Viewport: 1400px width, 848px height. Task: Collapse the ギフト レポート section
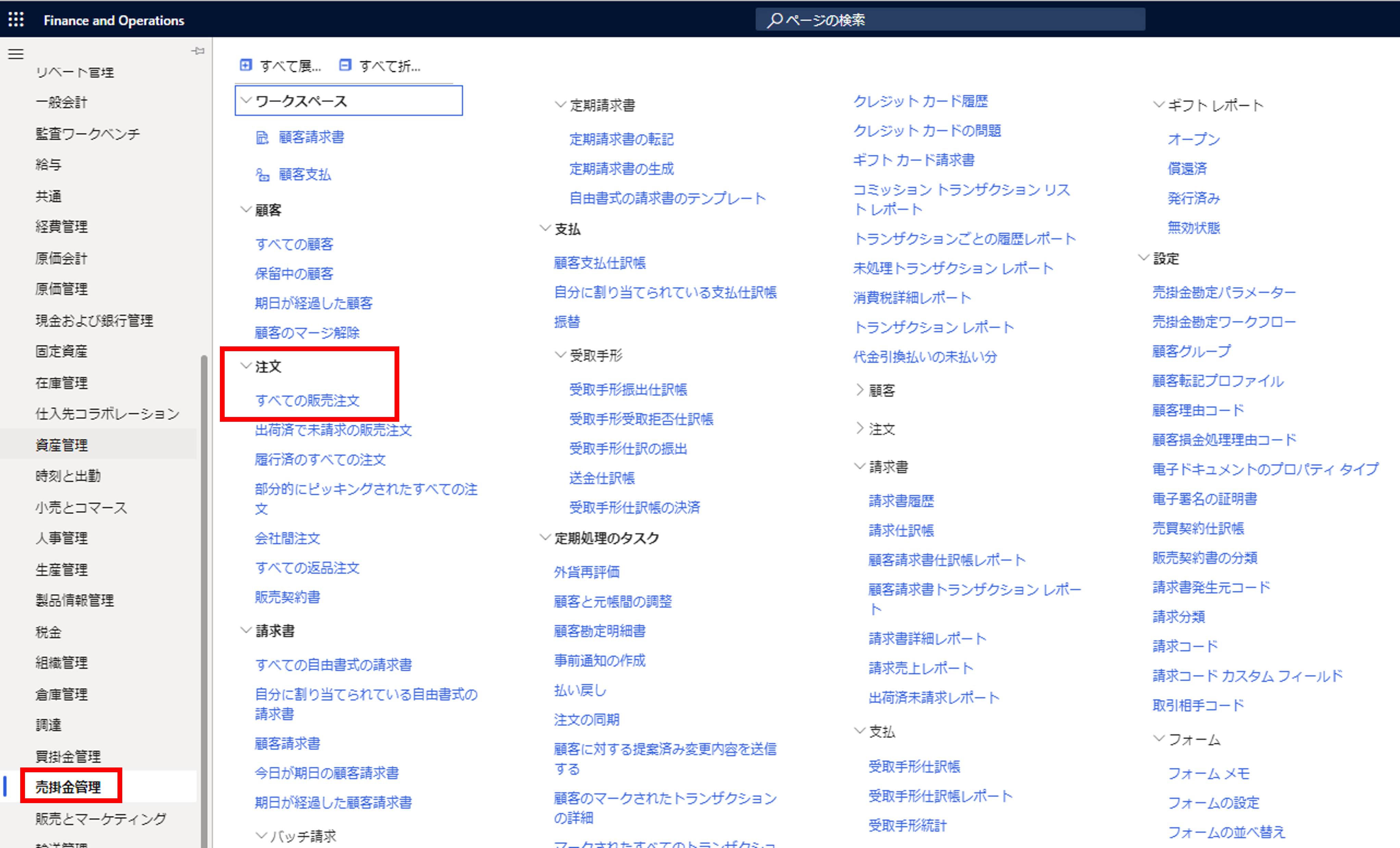click(x=1159, y=105)
